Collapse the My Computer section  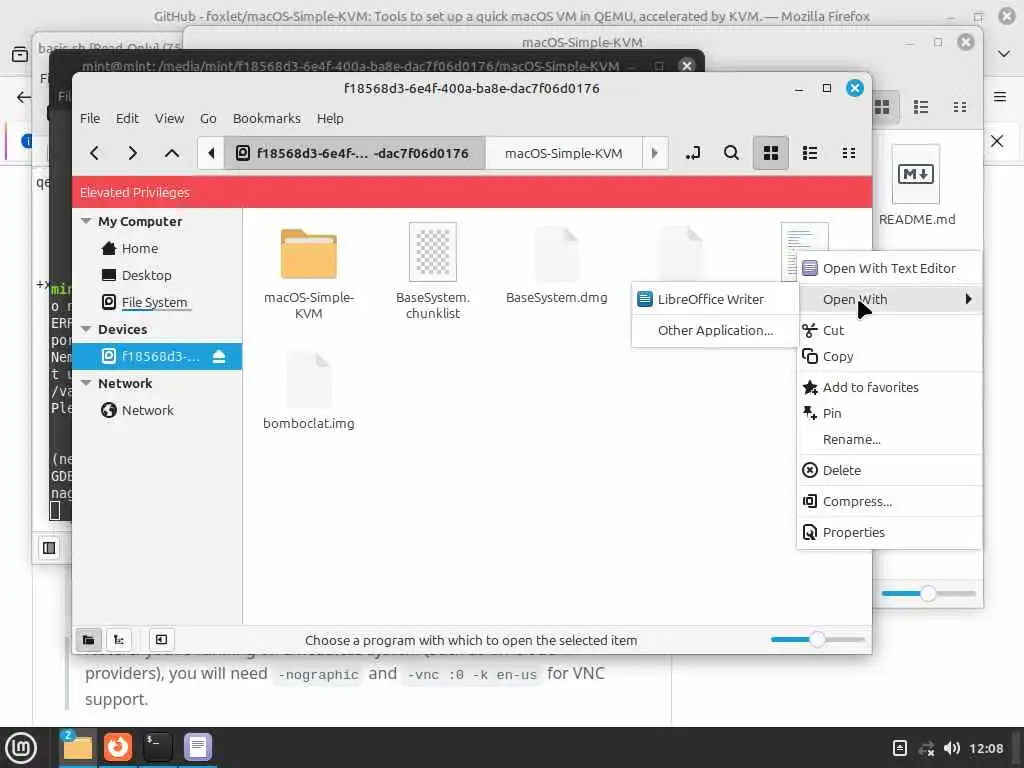[x=86, y=221]
